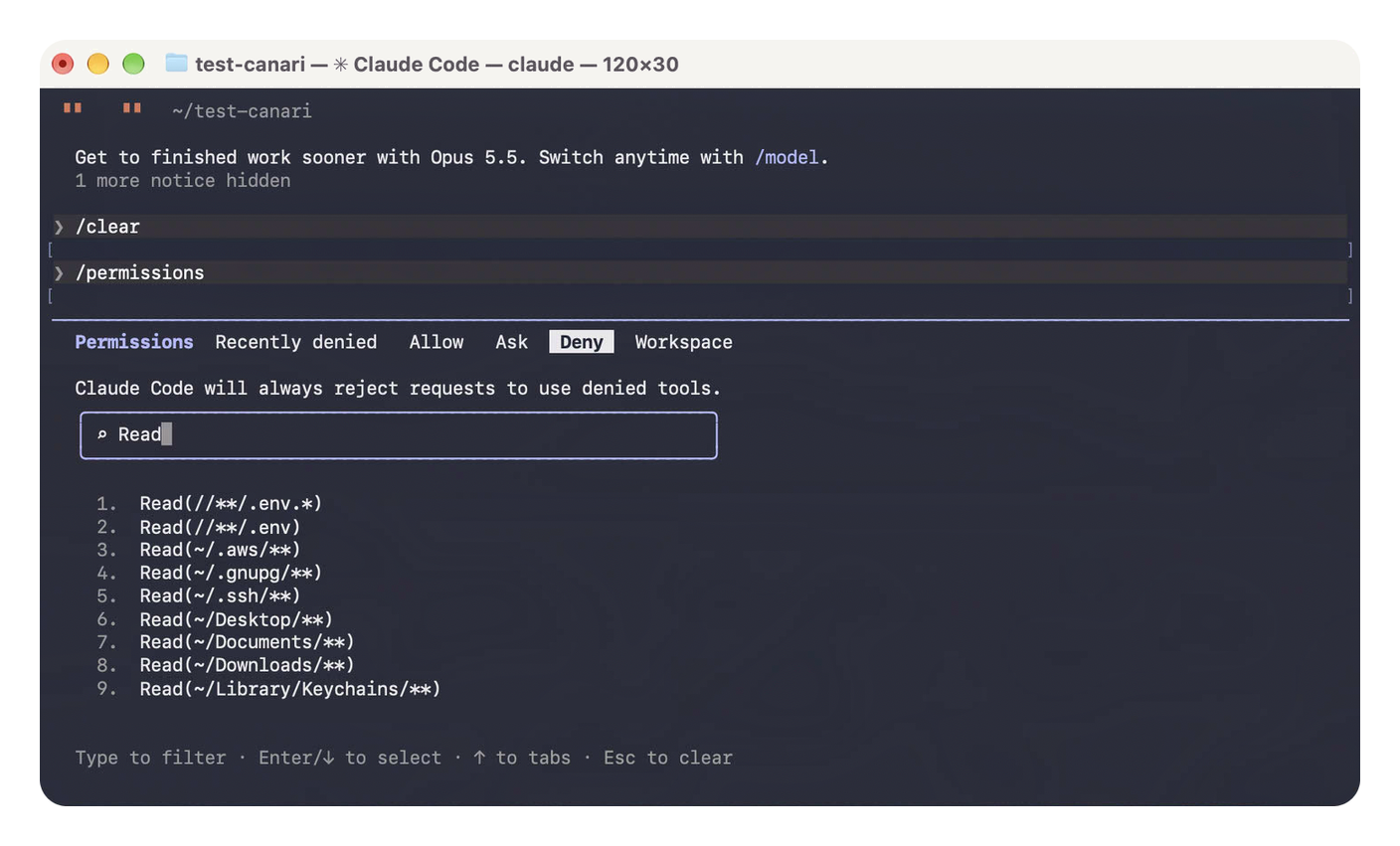Screen dimensions: 1400x846
Task: Open the Workspace tab
Action: pyautogui.click(x=684, y=342)
